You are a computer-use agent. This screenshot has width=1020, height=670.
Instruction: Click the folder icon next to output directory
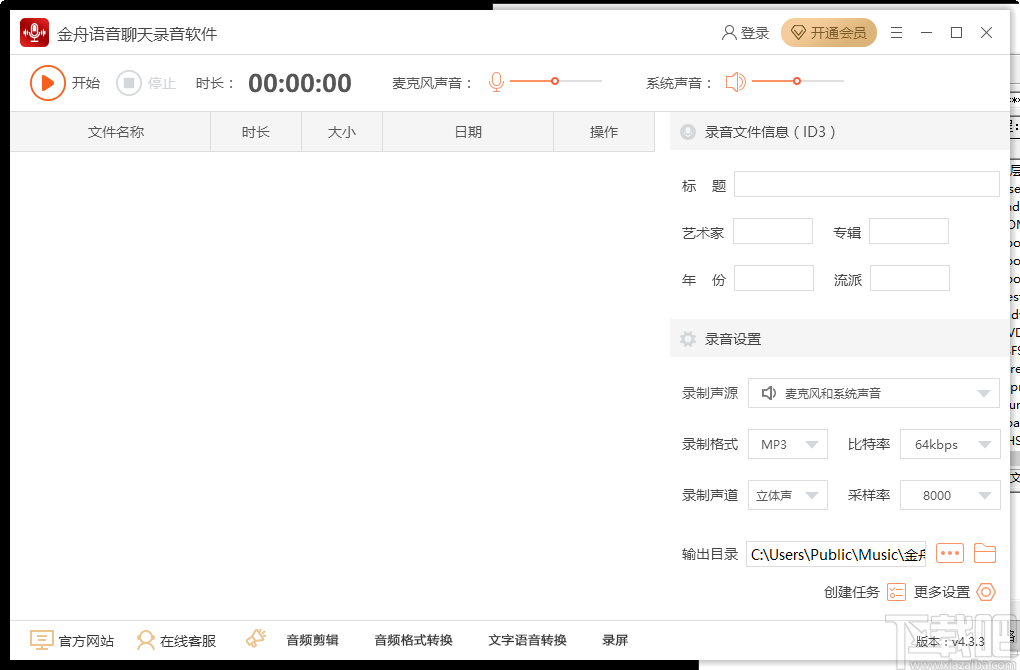point(985,553)
